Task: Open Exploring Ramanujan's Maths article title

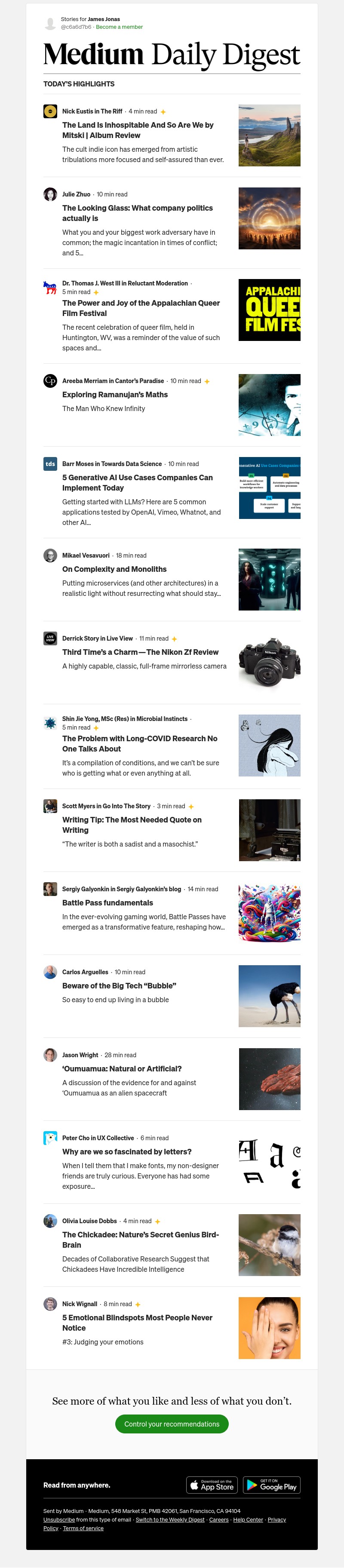Action: [115, 394]
